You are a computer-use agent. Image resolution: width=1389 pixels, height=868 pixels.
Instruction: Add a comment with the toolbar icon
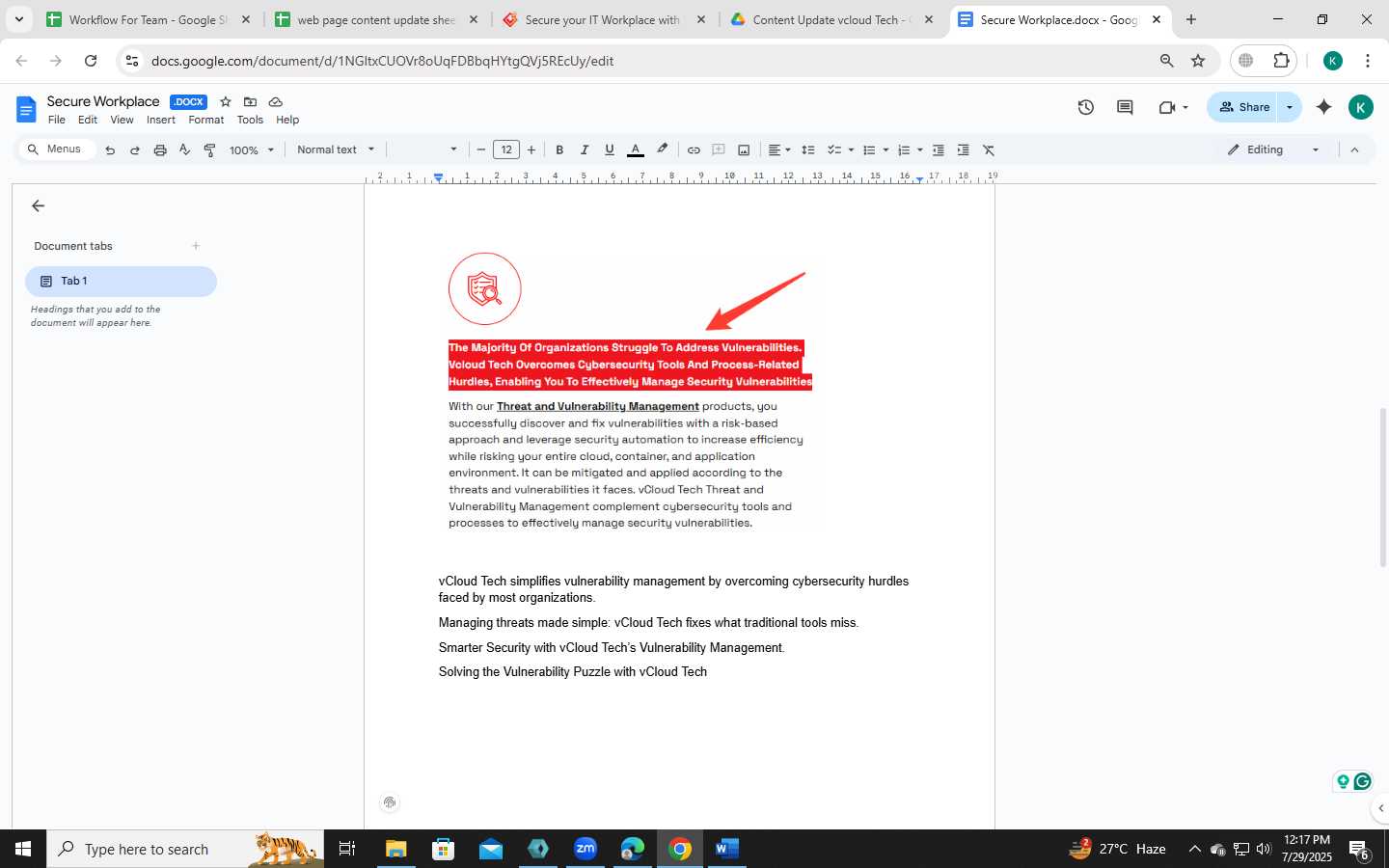(719, 149)
